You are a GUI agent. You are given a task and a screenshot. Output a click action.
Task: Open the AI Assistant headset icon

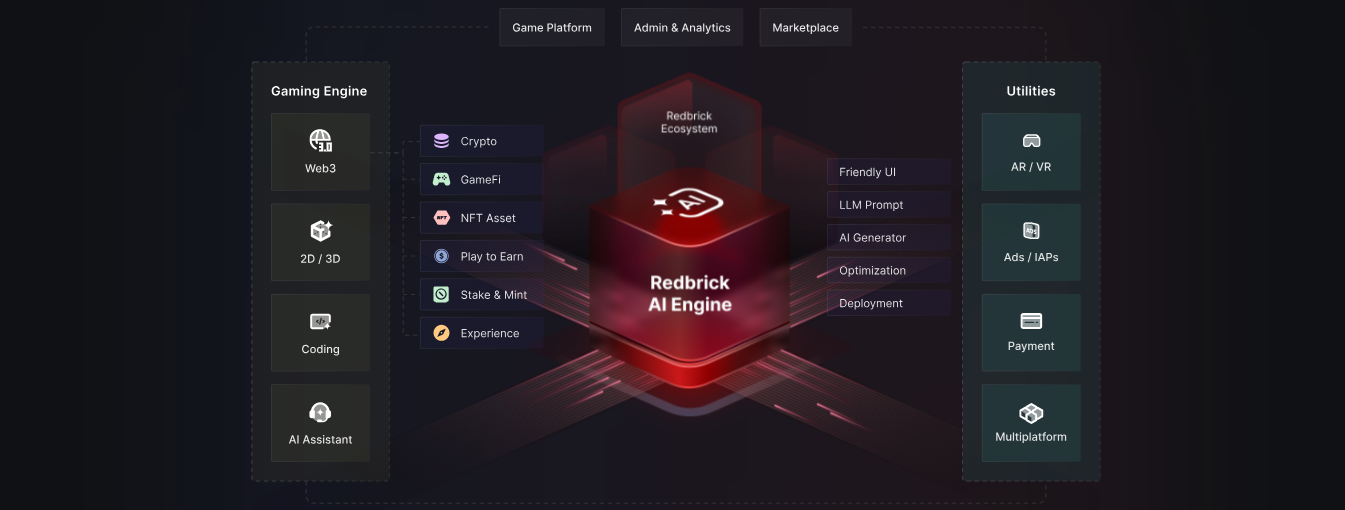coord(320,412)
